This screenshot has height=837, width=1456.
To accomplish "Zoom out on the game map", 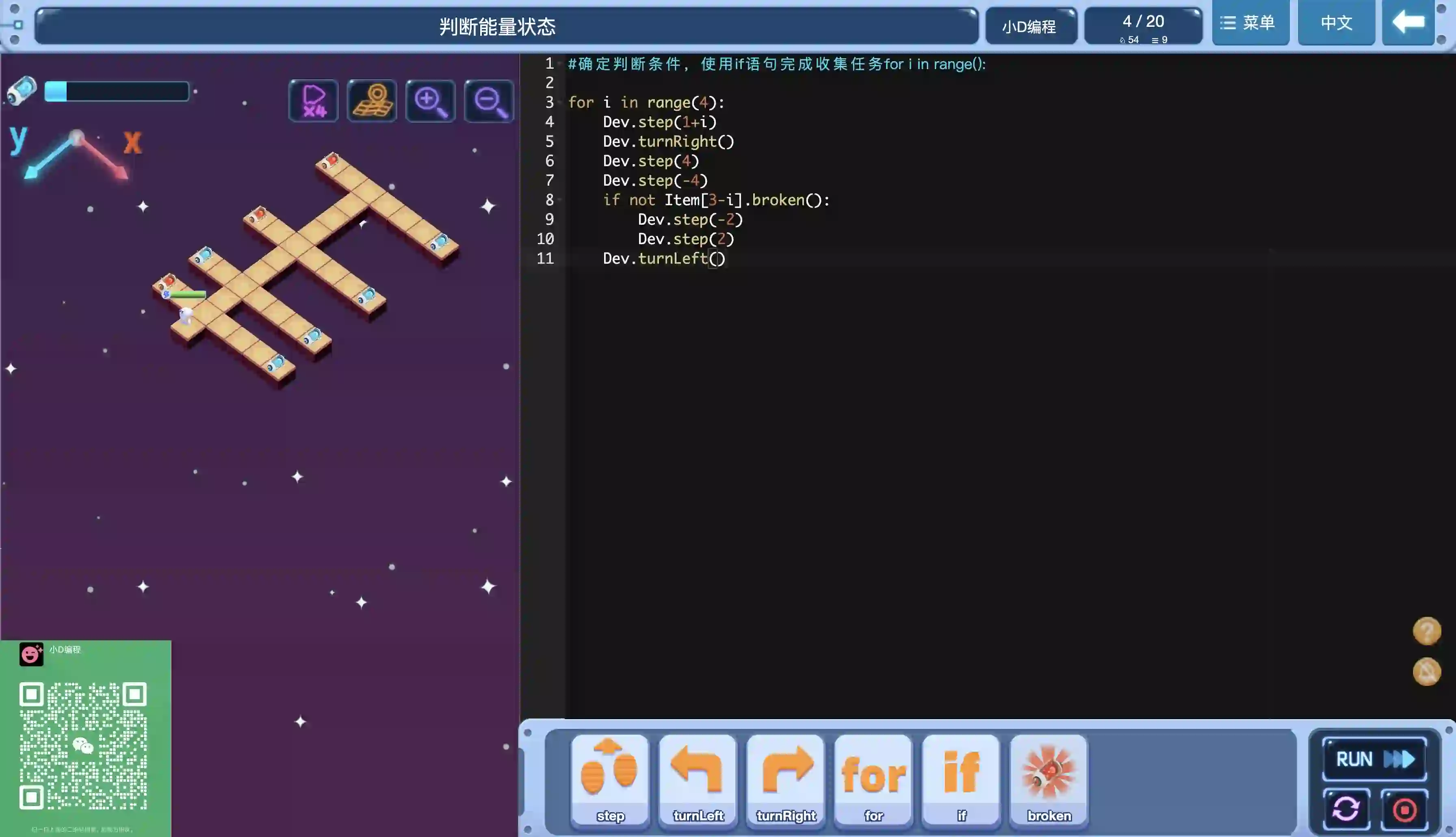I will [x=489, y=101].
